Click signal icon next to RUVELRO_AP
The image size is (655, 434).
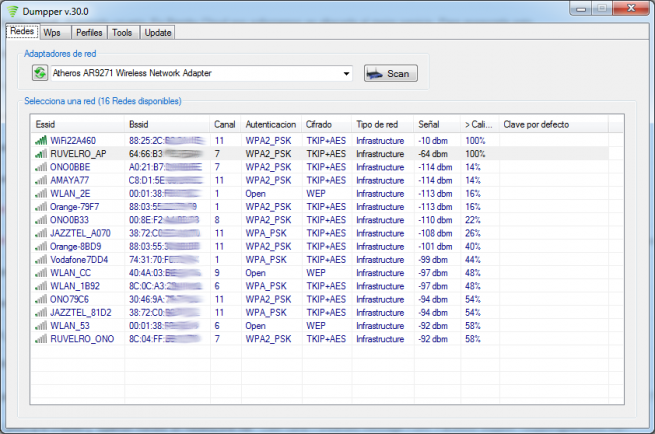[x=41, y=154]
